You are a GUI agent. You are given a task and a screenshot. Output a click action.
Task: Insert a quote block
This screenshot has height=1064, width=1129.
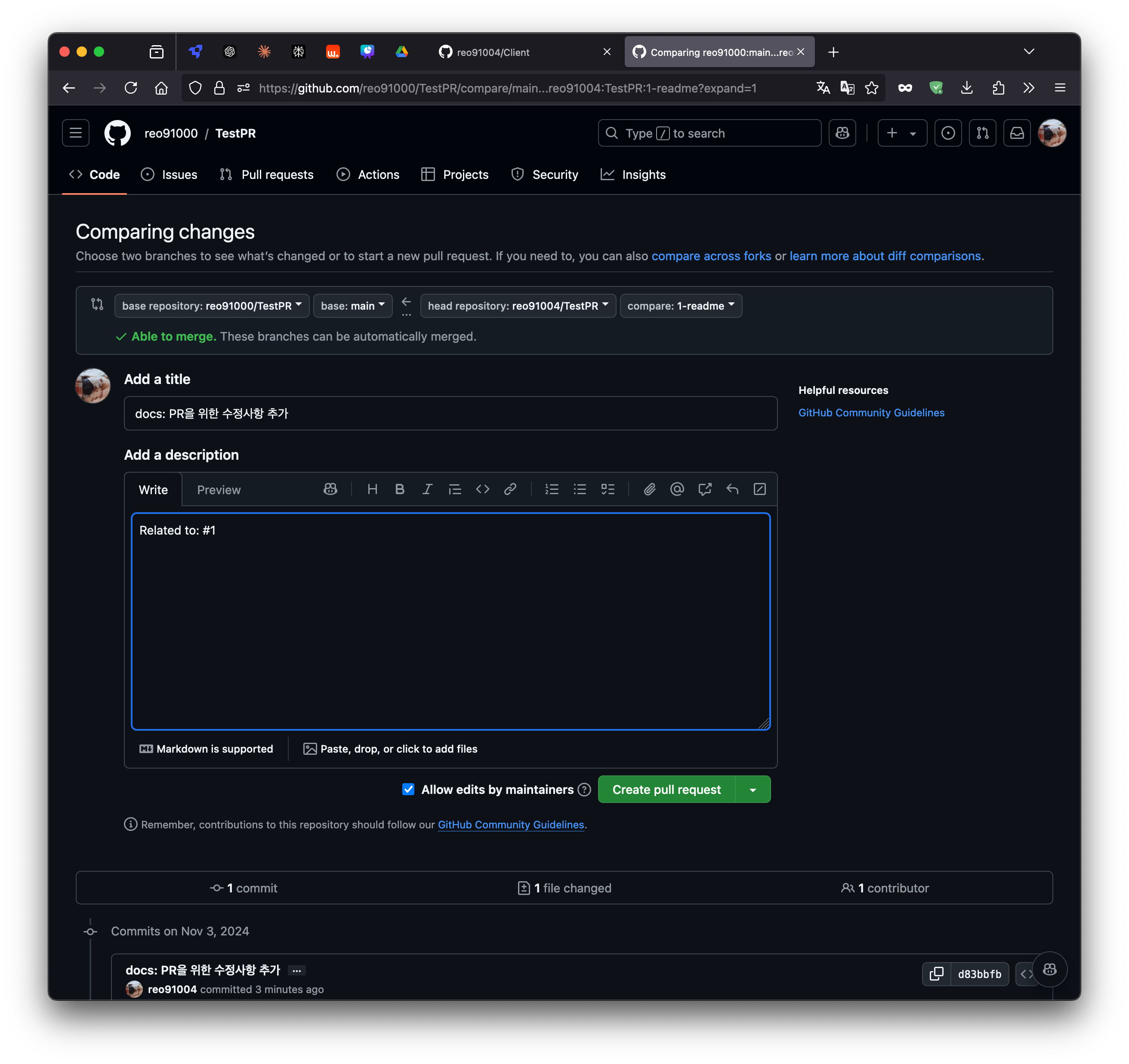tap(454, 489)
